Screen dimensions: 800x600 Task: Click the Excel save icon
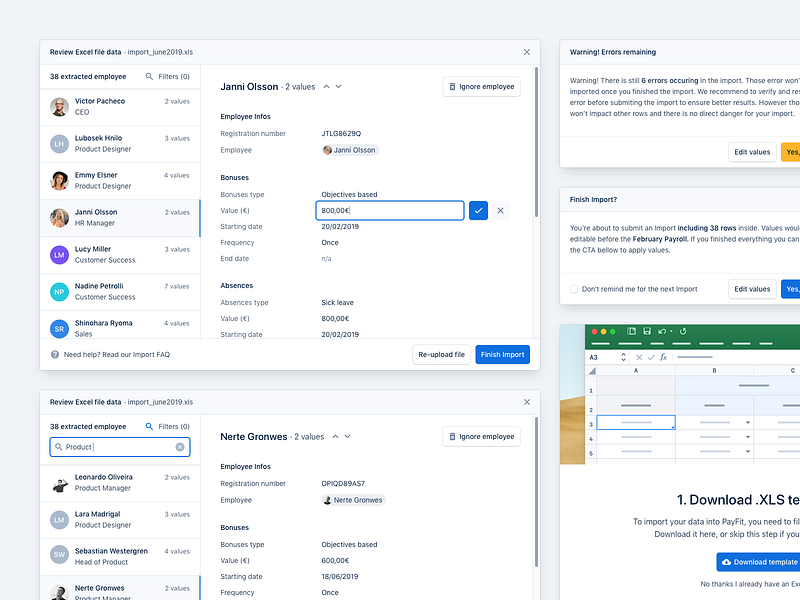pos(647,332)
